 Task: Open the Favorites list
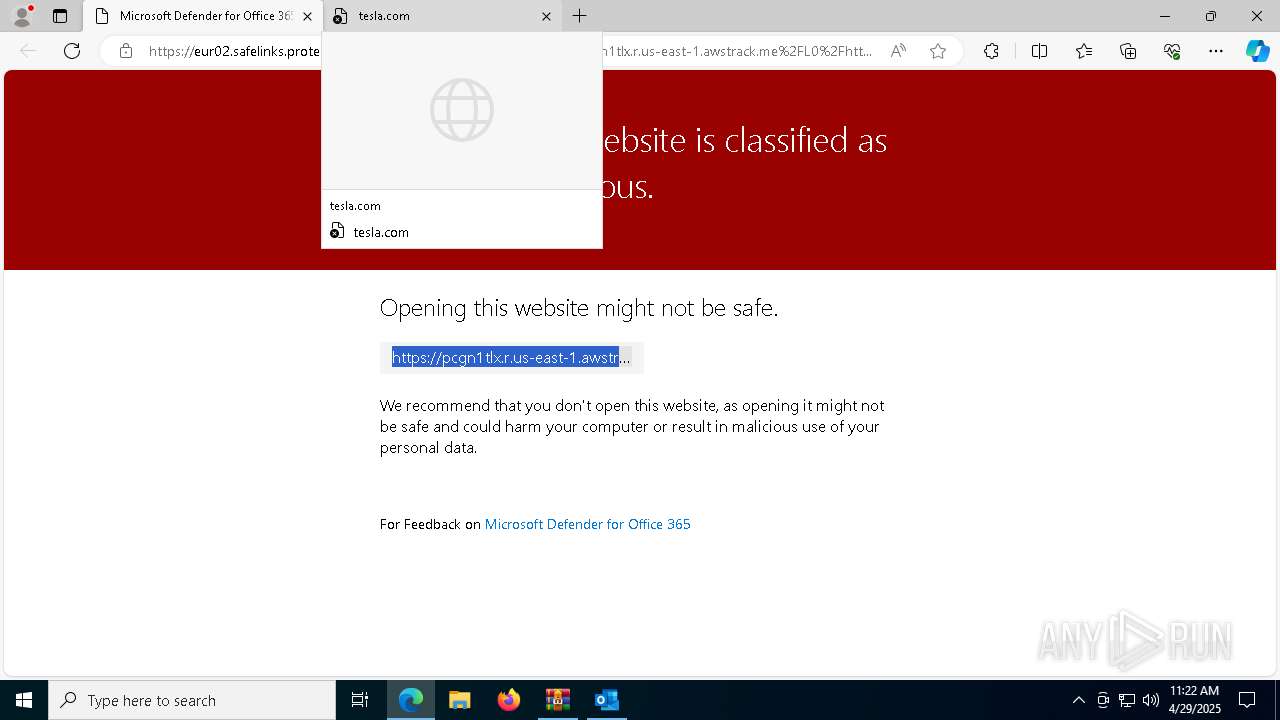point(1084,51)
